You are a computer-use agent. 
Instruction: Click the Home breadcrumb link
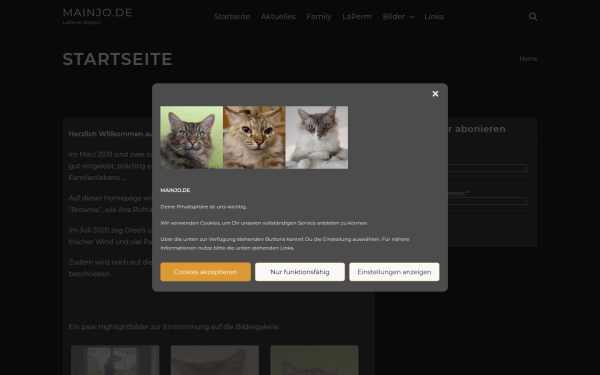pyautogui.click(x=528, y=59)
